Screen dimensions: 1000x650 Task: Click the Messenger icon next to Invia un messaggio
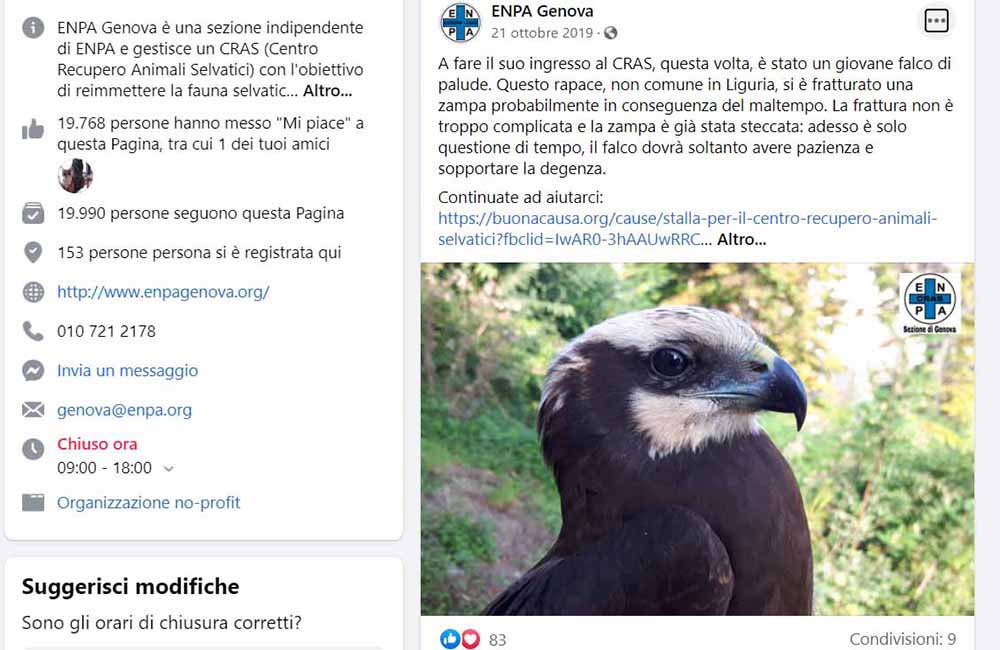point(33,371)
